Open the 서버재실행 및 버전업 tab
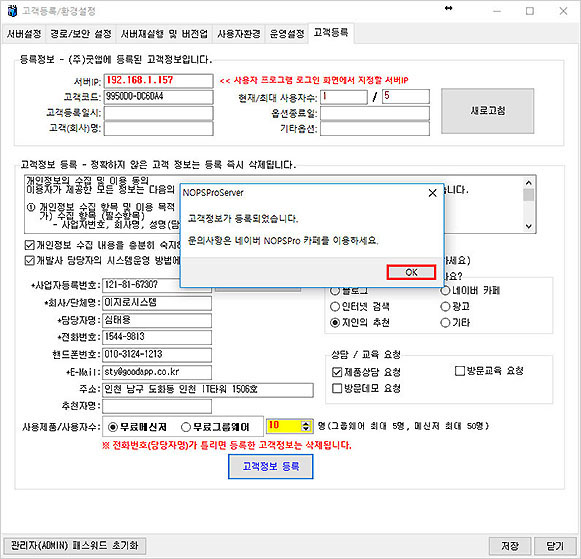 click(x=164, y=34)
